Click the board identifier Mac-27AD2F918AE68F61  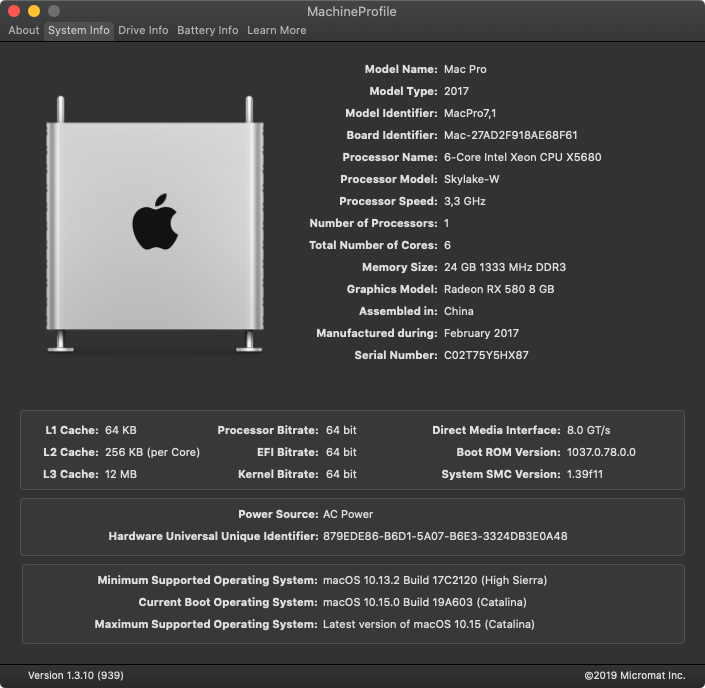pyautogui.click(x=510, y=135)
